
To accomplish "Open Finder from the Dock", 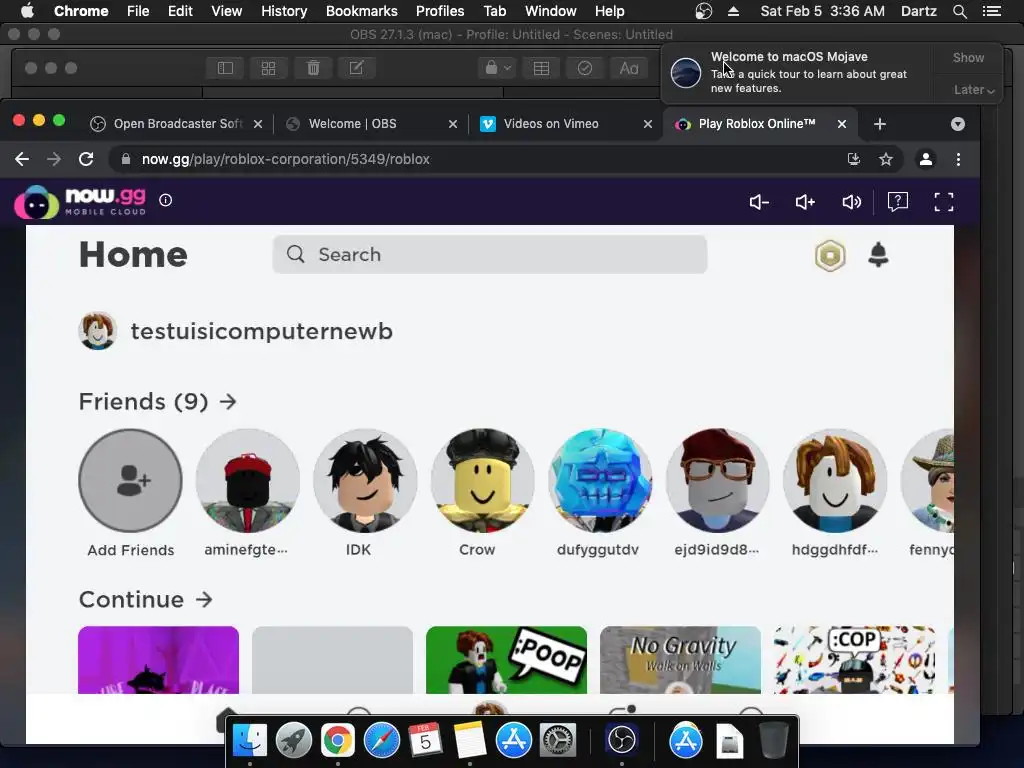I will pos(249,741).
